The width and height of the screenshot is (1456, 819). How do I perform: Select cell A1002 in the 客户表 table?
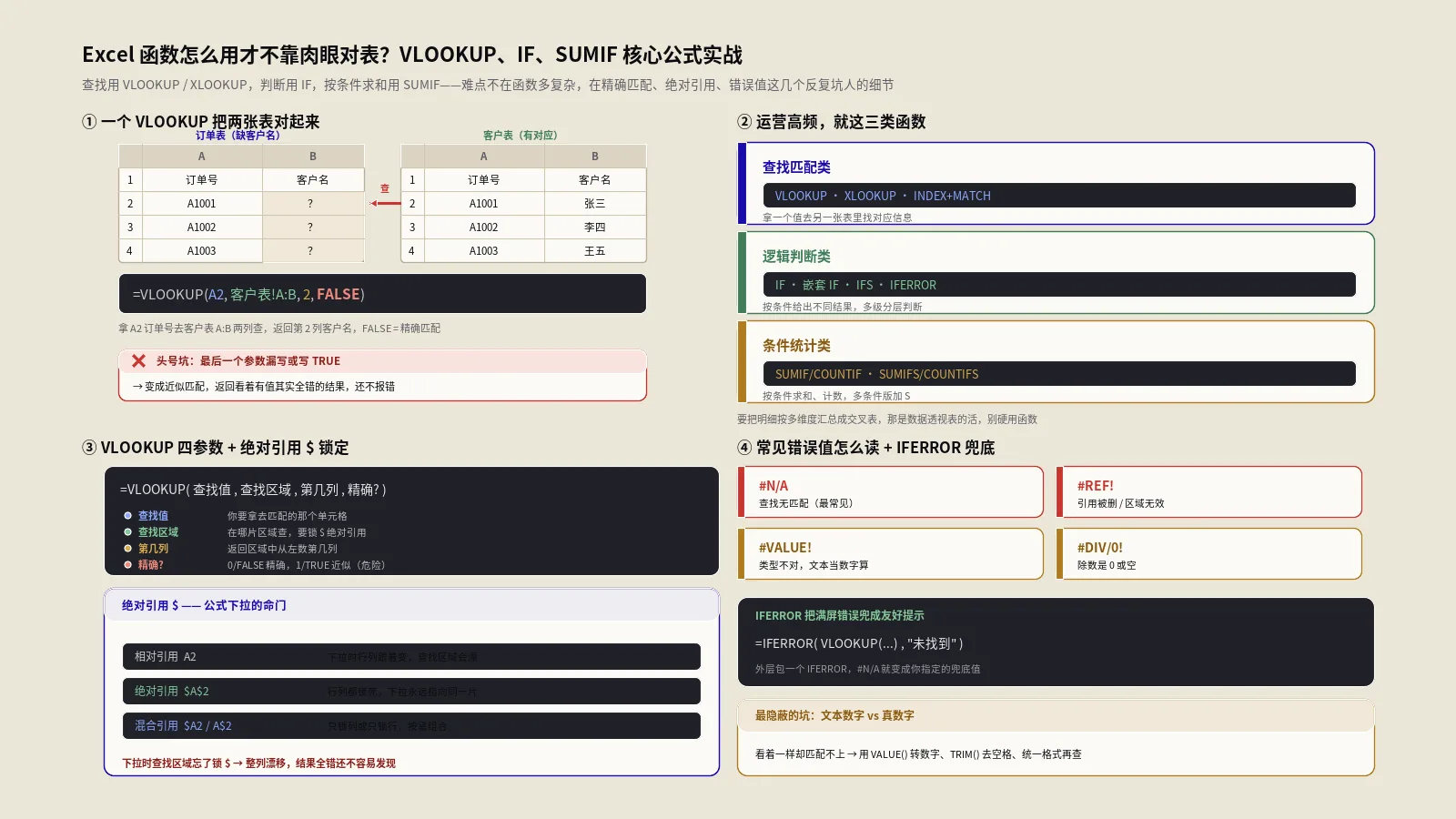(484, 227)
